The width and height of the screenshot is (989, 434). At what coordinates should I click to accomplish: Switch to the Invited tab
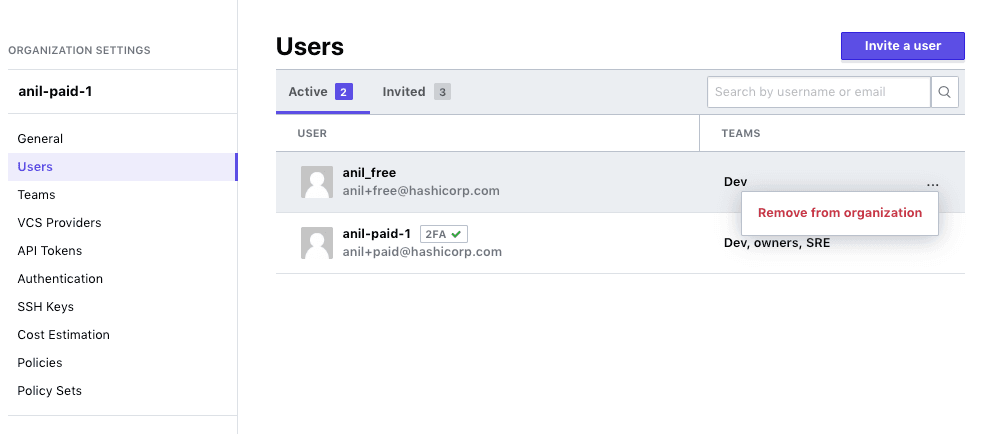(415, 92)
